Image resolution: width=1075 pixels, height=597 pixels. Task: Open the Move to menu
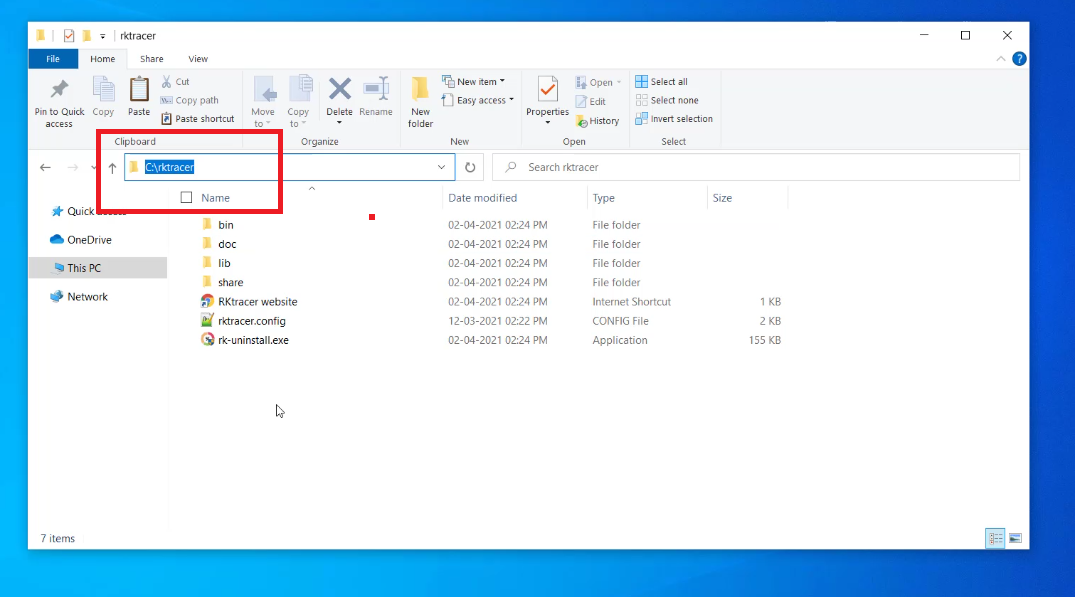click(263, 102)
